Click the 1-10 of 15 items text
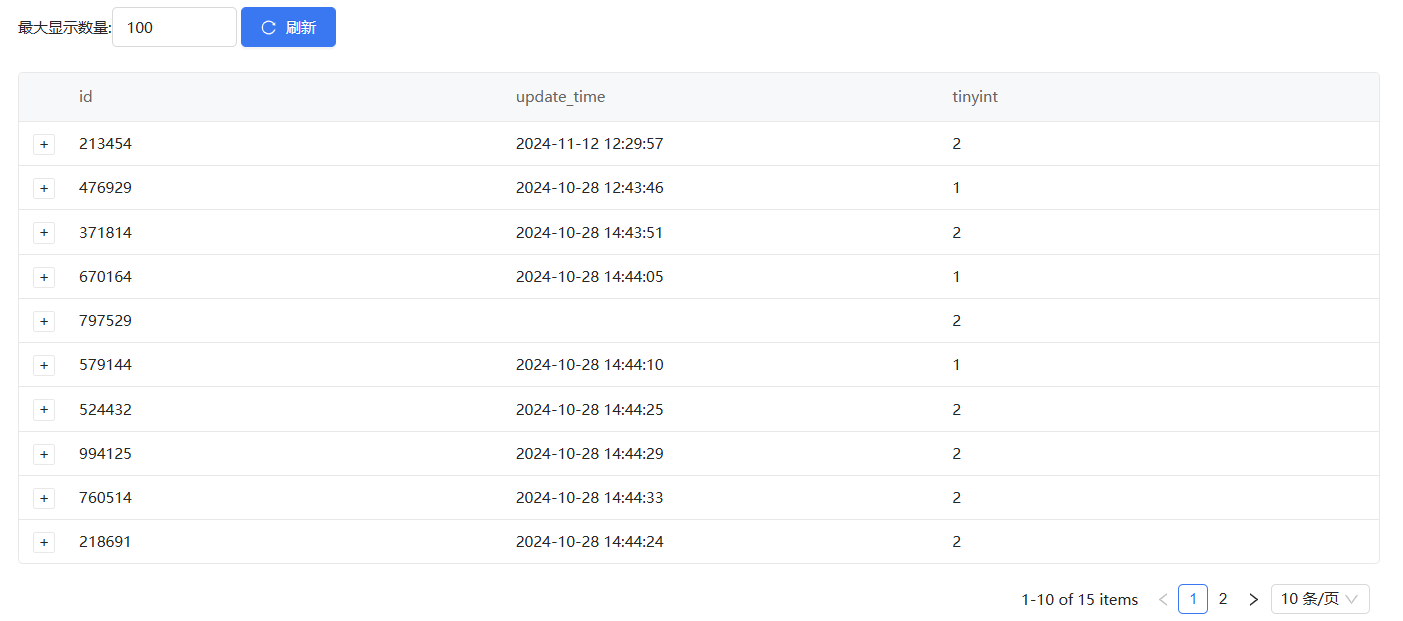 [1080, 600]
